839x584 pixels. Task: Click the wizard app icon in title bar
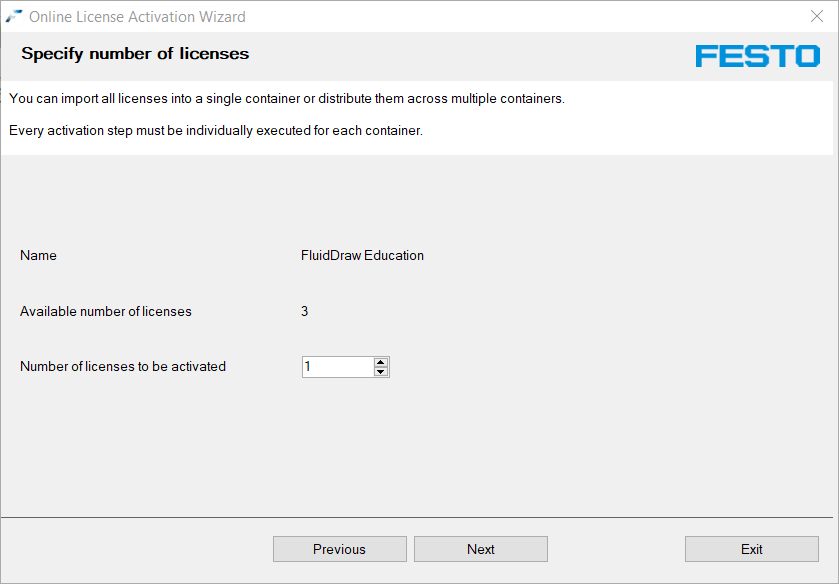coord(14,16)
